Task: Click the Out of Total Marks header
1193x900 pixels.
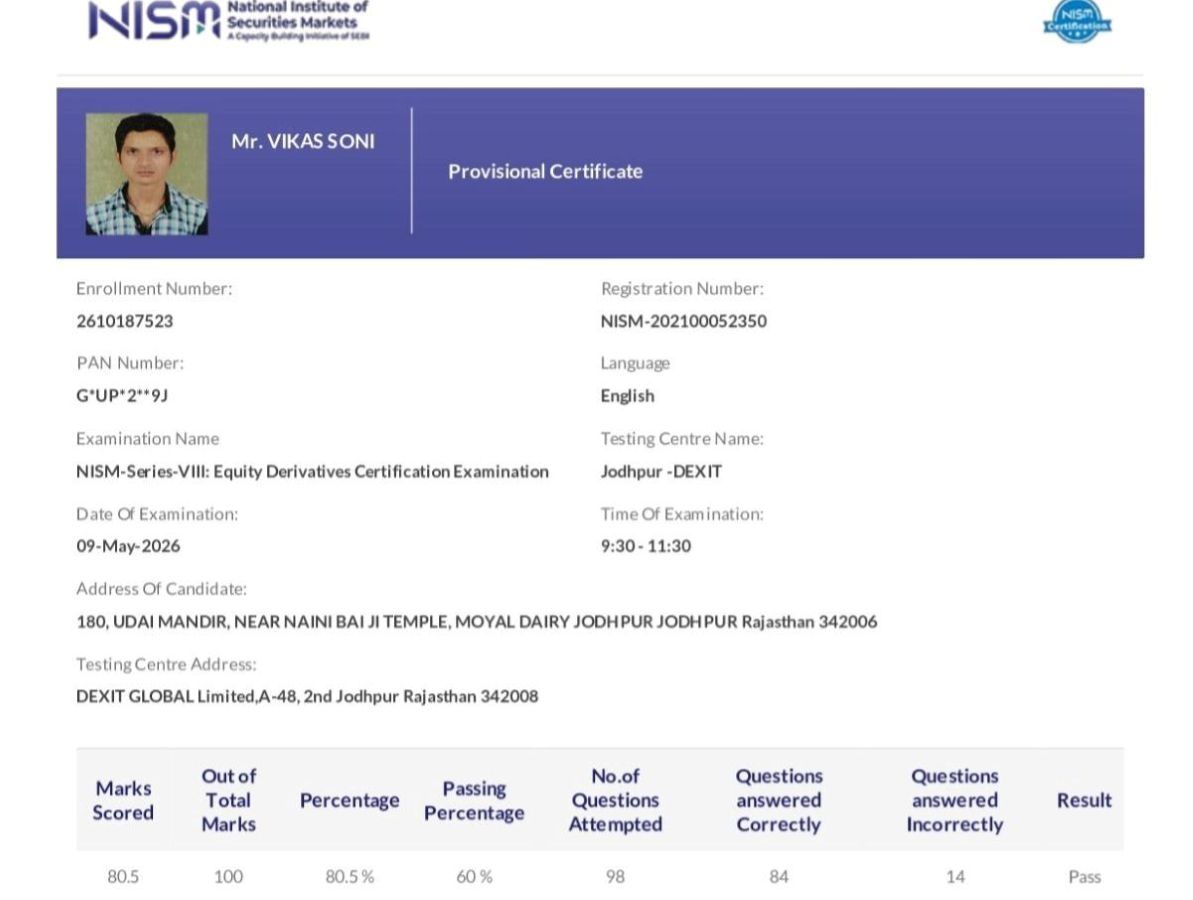Action: tap(228, 800)
